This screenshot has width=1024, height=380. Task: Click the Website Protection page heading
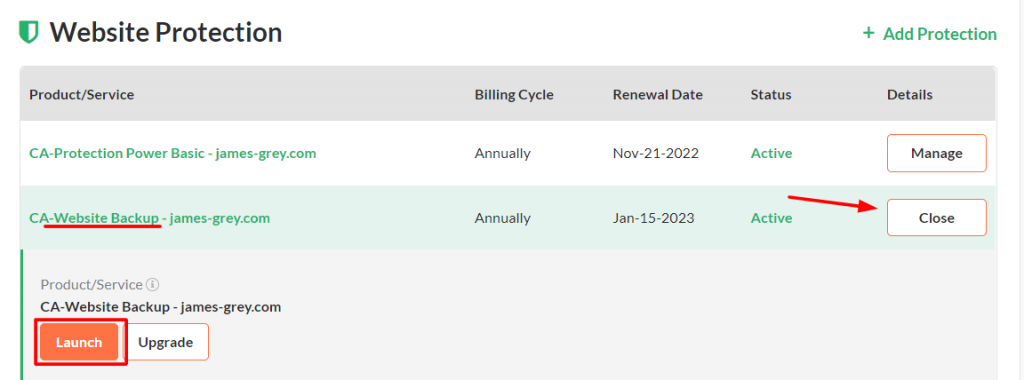[x=166, y=32]
